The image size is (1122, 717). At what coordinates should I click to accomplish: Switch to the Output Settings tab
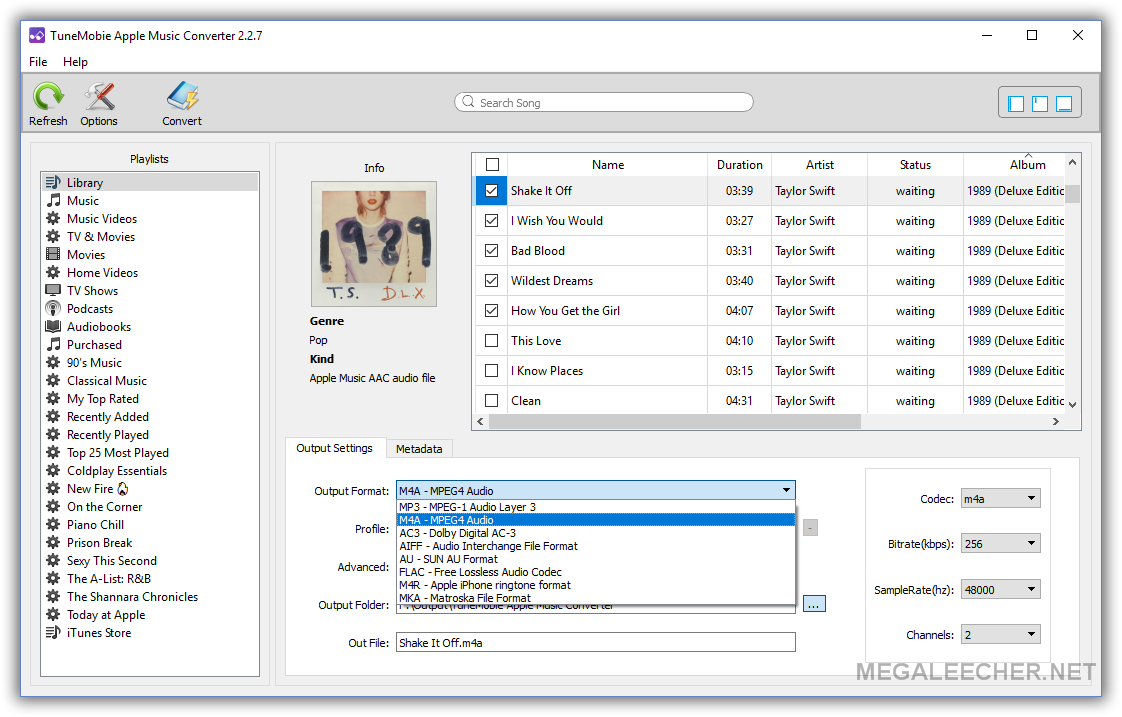coord(335,448)
